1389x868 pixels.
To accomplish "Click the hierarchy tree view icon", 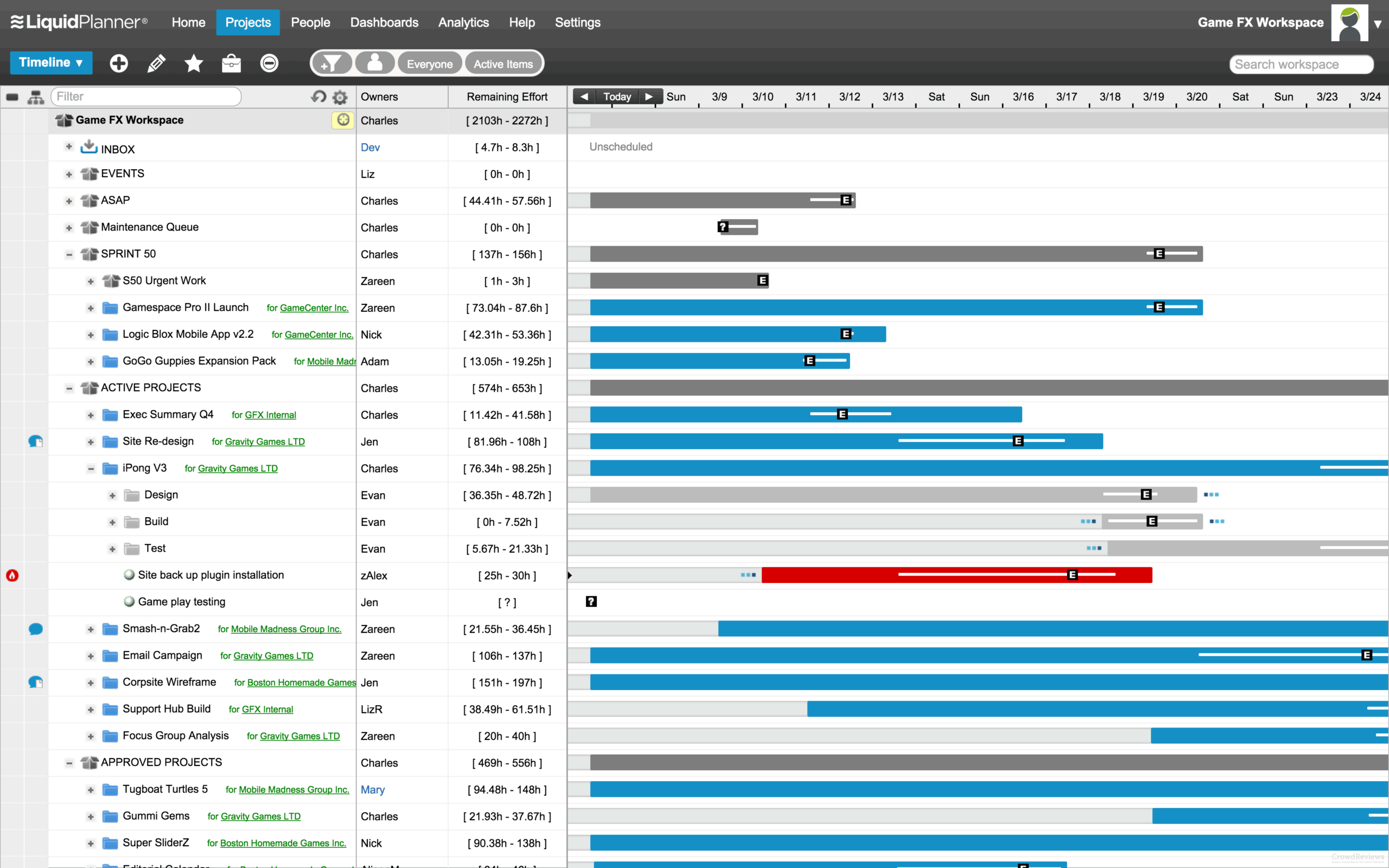I will 36,97.
